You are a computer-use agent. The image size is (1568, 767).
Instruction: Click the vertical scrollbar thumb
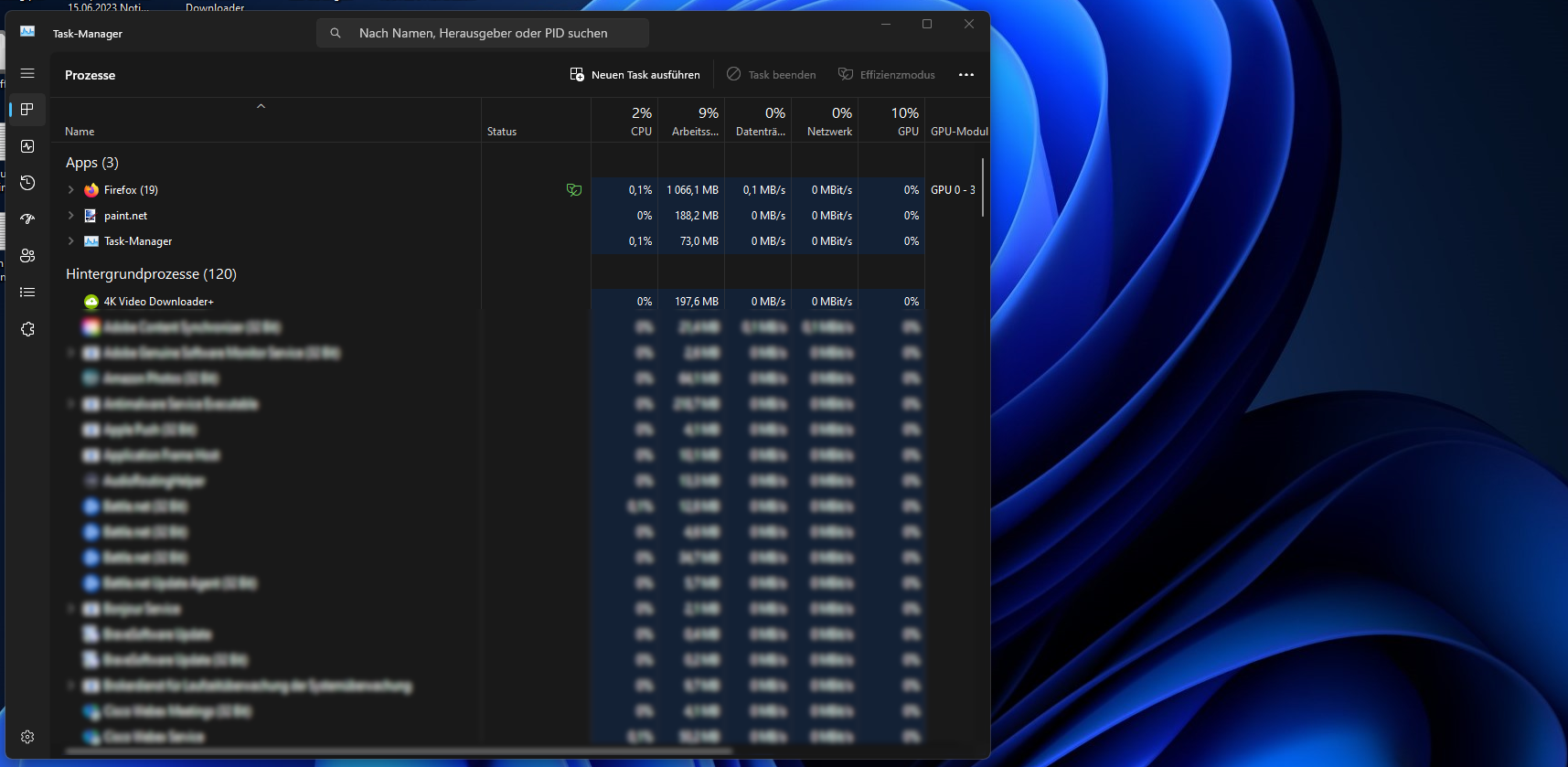coord(983,187)
